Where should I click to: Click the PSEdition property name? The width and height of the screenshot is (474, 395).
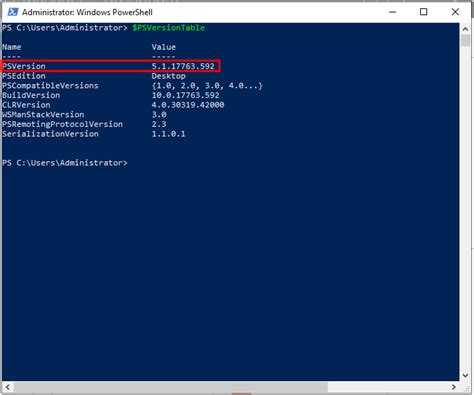pyautogui.click(x=24, y=76)
